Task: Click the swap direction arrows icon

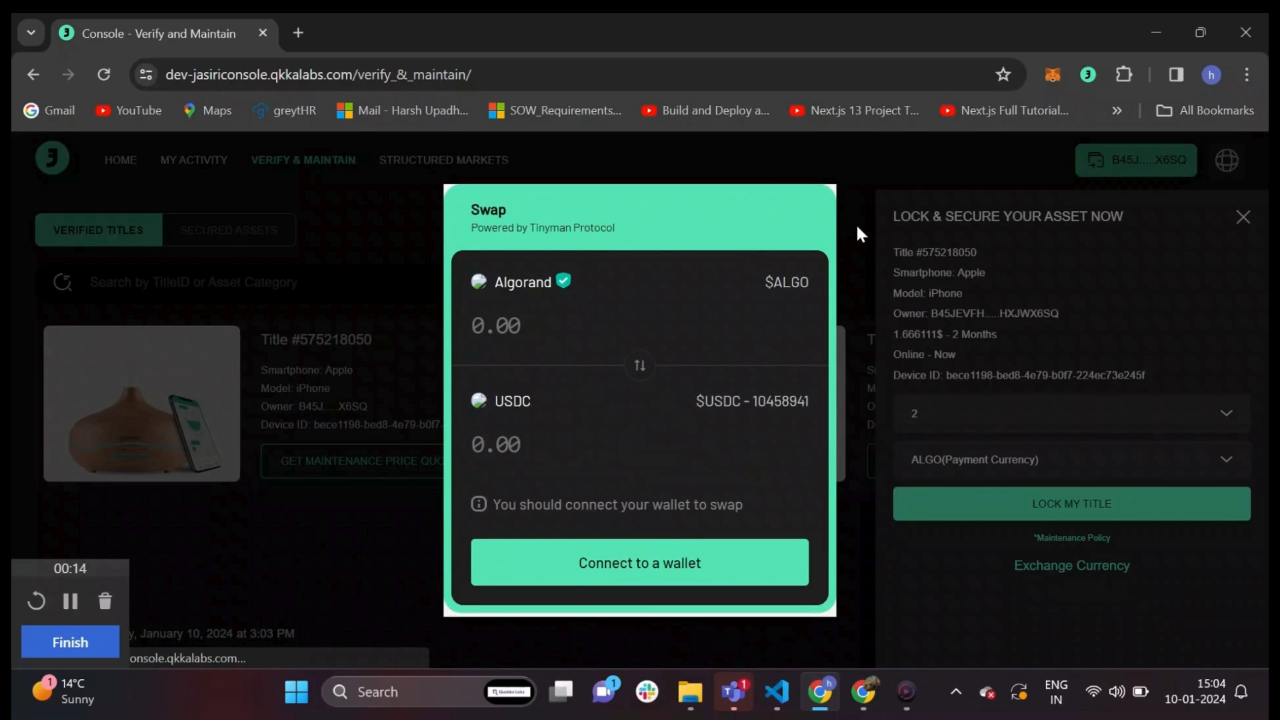Action: [x=640, y=365]
